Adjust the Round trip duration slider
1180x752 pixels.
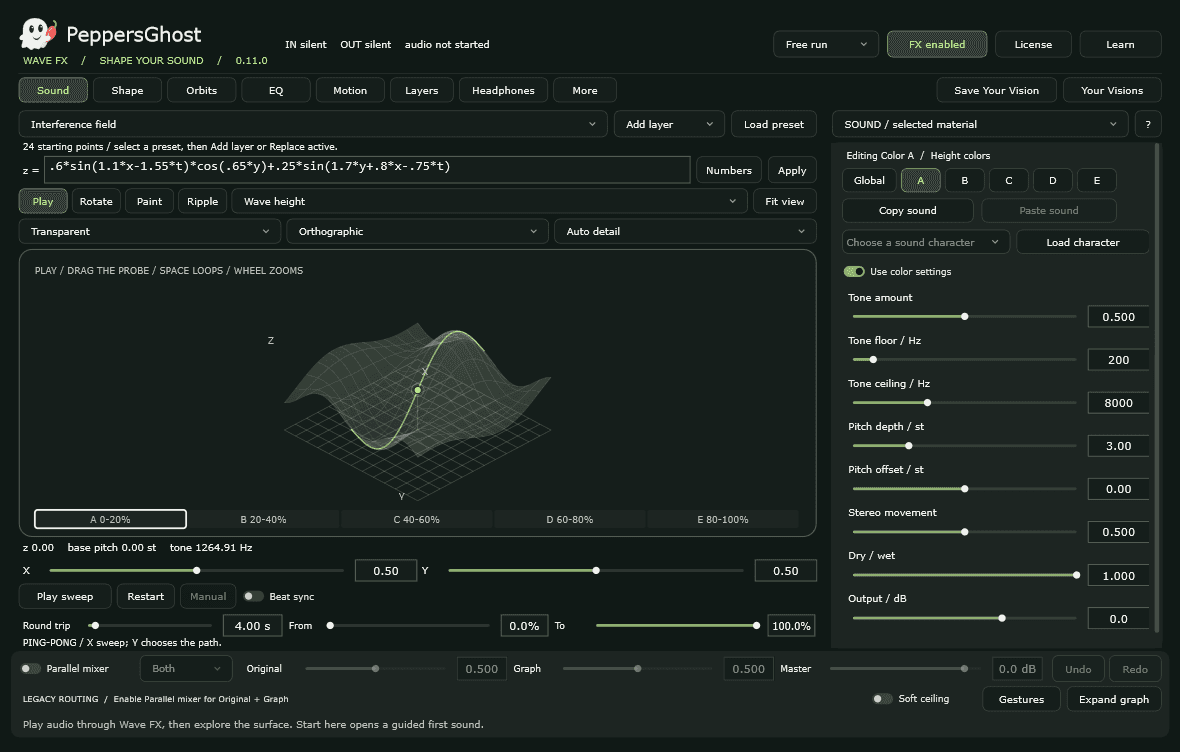pyautogui.click(x=151, y=626)
